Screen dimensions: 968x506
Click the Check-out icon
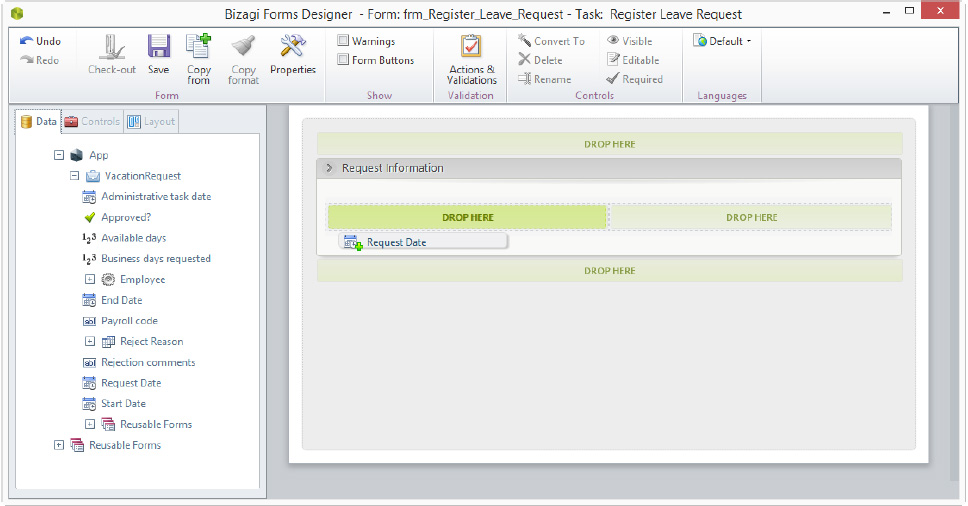coord(112,48)
